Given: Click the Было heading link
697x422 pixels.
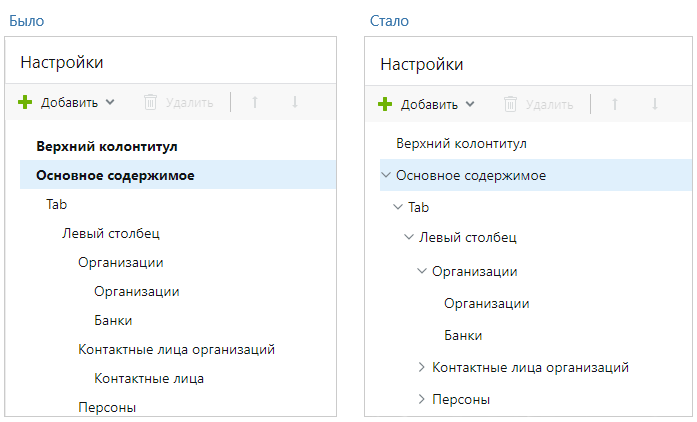Looking at the screenshot, I should click(x=27, y=21).
